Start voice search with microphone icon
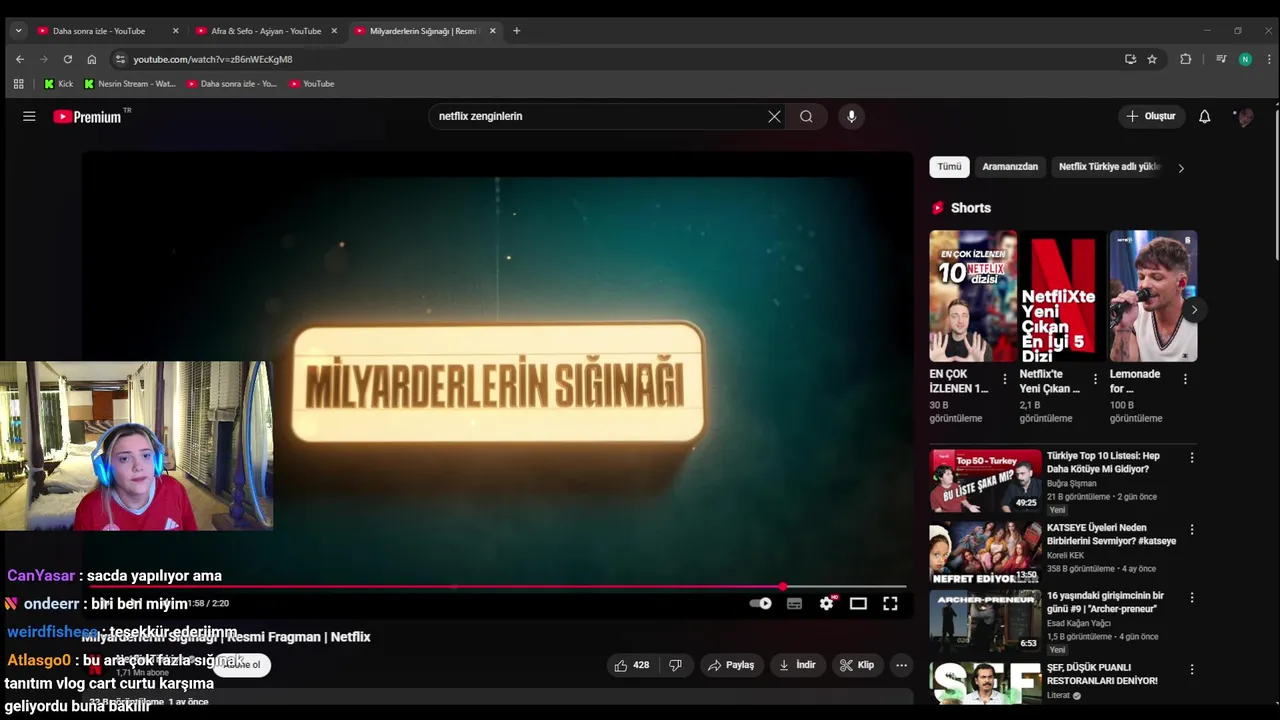Viewport: 1280px width, 720px height. 851,116
